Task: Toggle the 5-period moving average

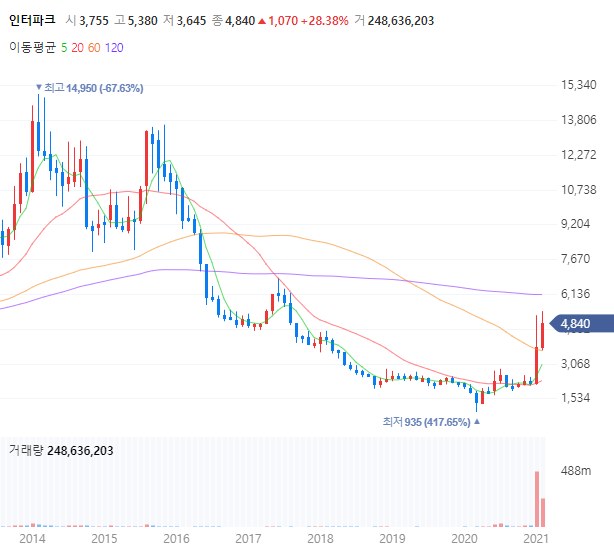Action: coord(64,48)
